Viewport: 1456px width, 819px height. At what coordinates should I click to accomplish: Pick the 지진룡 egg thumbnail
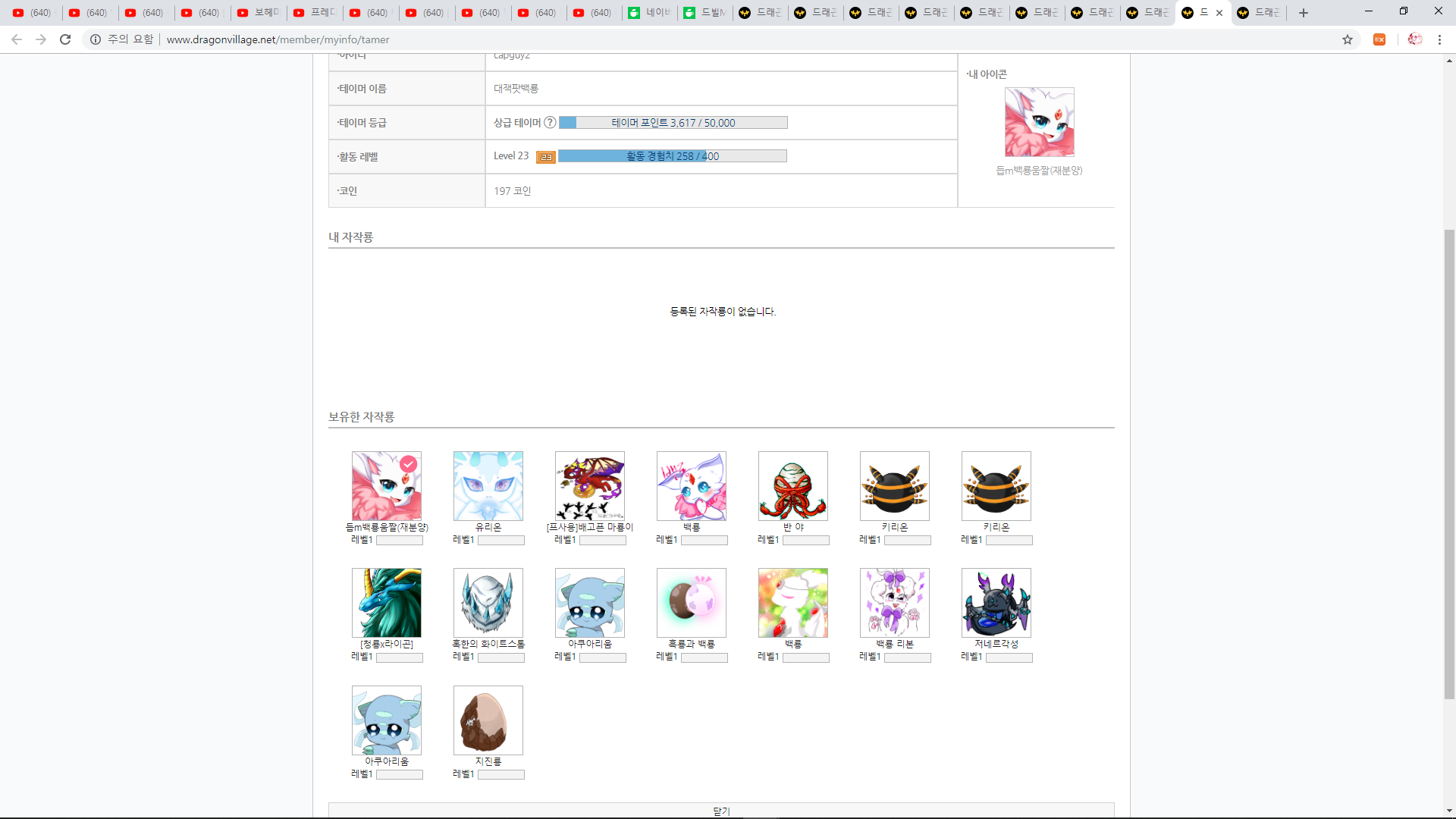tap(488, 720)
